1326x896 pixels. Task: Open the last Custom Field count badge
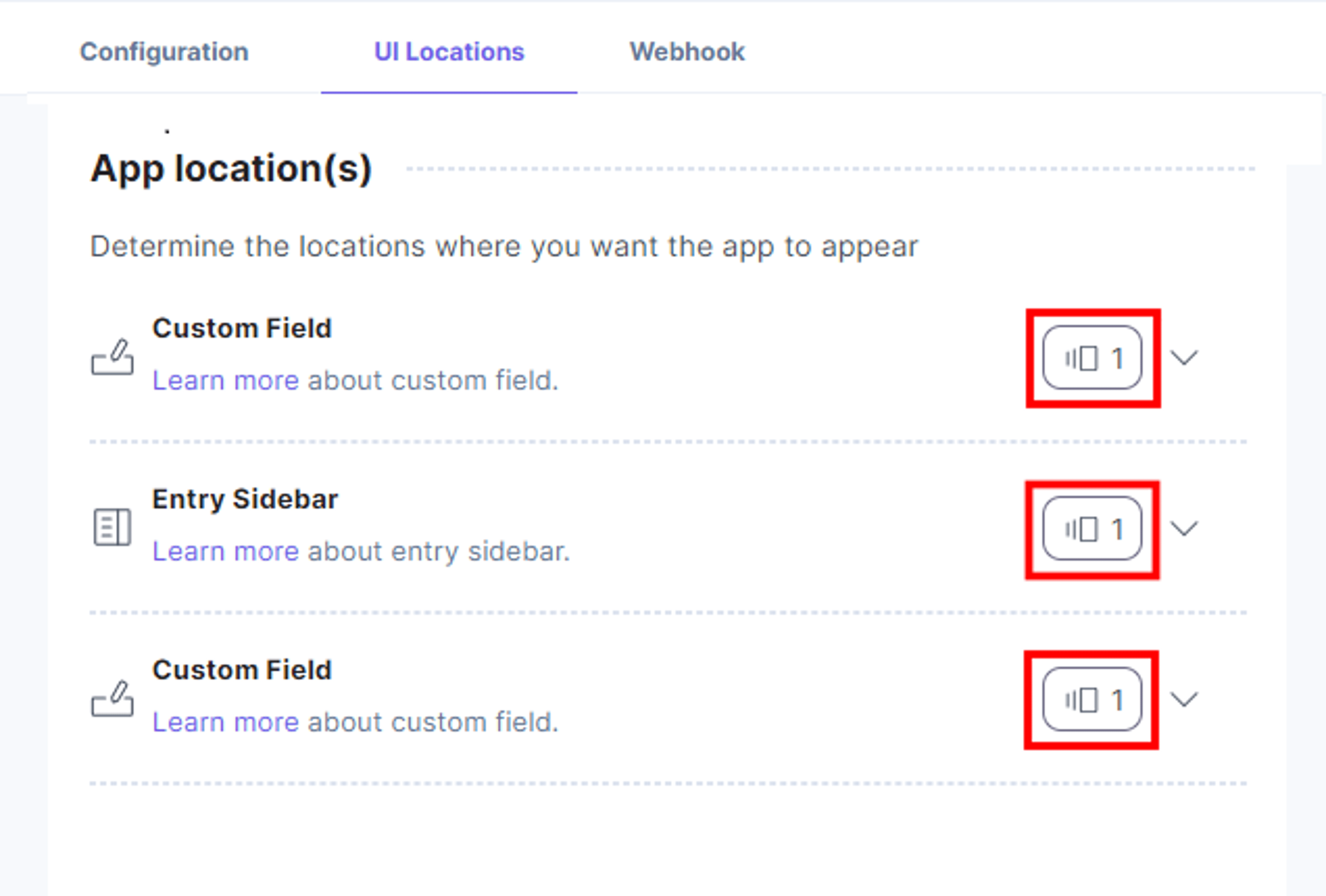(x=1092, y=699)
